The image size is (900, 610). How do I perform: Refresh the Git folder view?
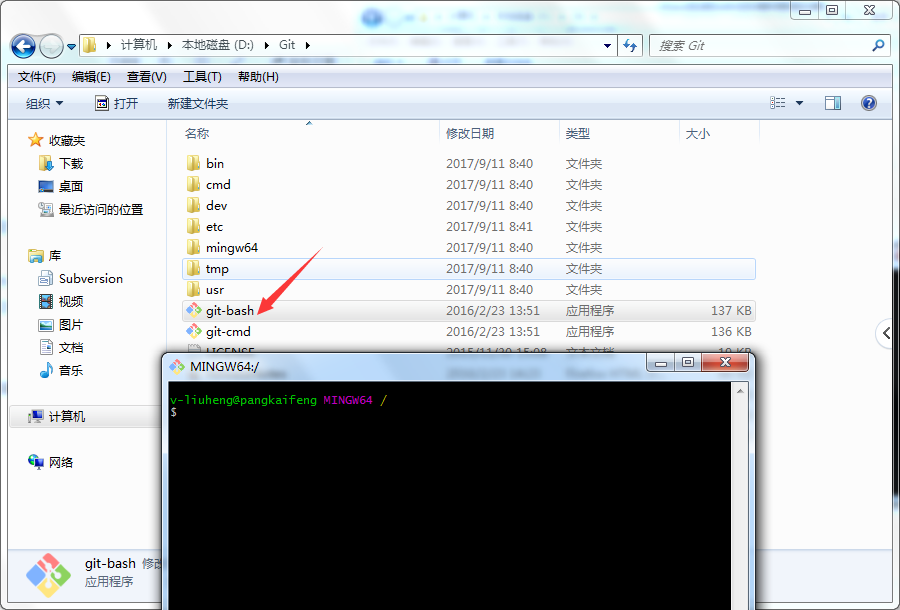coord(630,46)
